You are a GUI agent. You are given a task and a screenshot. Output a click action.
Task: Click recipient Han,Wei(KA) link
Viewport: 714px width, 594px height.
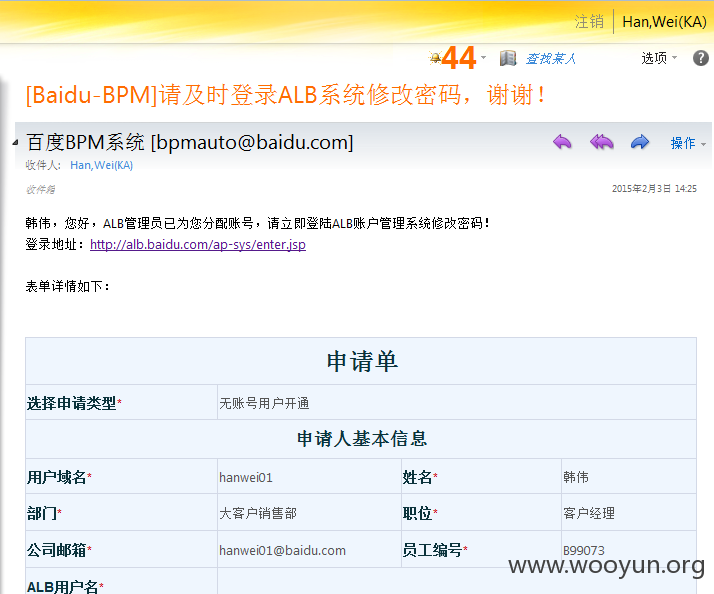[102, 165]
